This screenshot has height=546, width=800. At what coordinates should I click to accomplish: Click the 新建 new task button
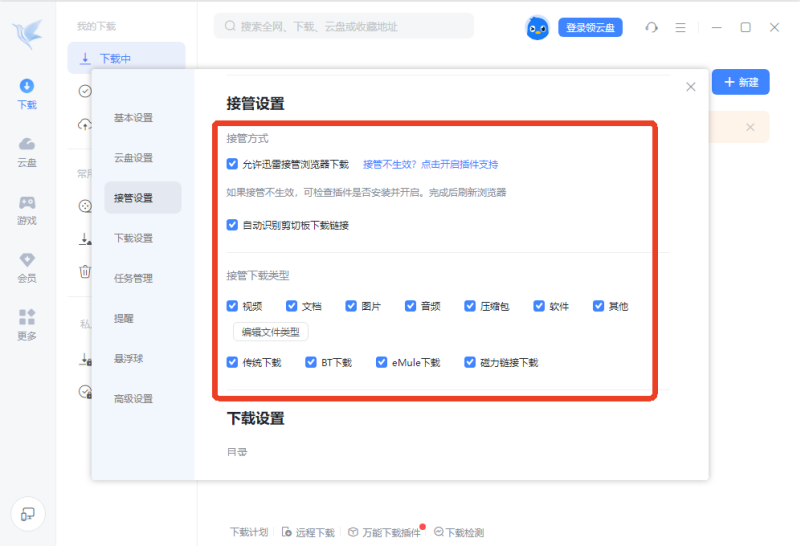[741, 82]
